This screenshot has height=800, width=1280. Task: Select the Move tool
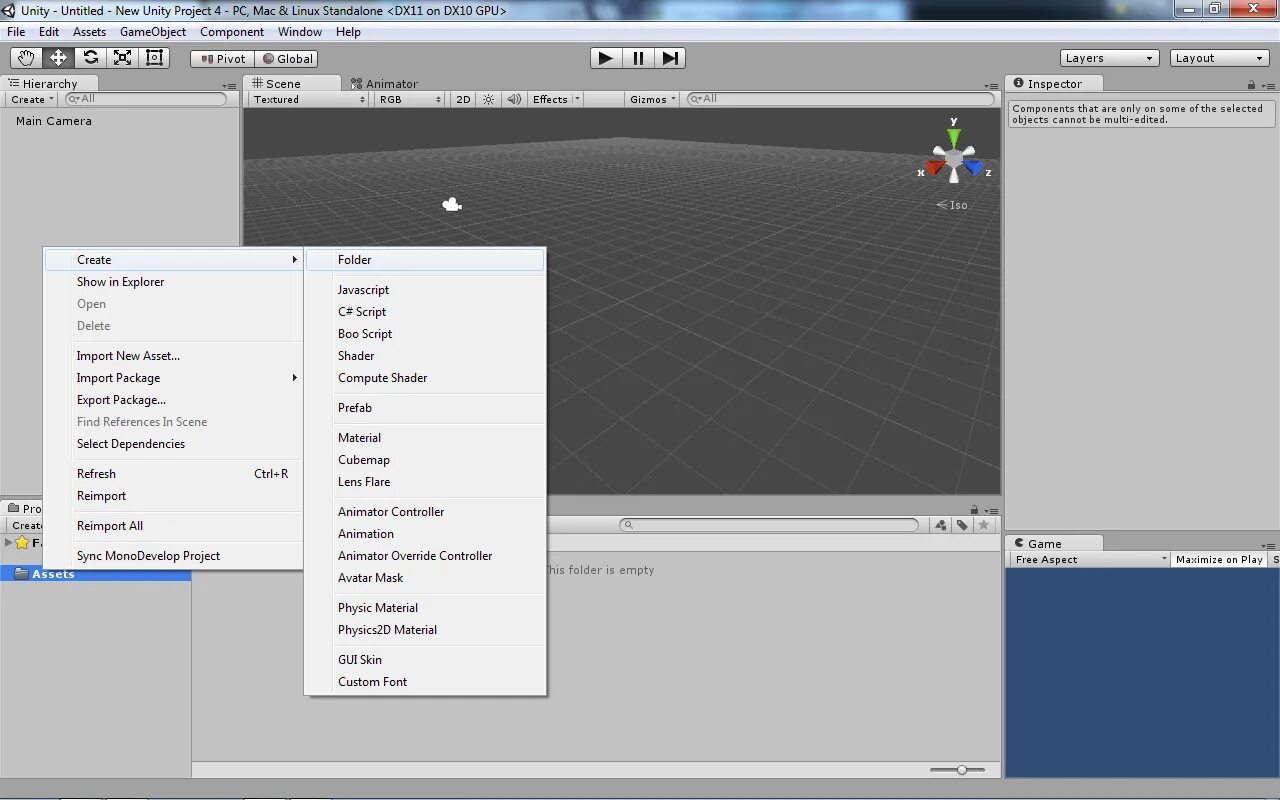(x=58, y=58)
